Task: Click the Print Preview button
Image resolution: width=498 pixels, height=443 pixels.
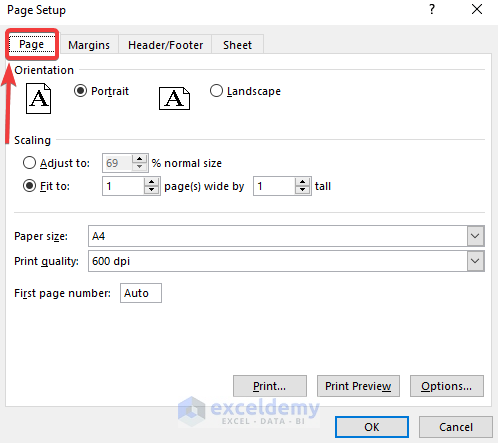Action: (x=358, y=386)
